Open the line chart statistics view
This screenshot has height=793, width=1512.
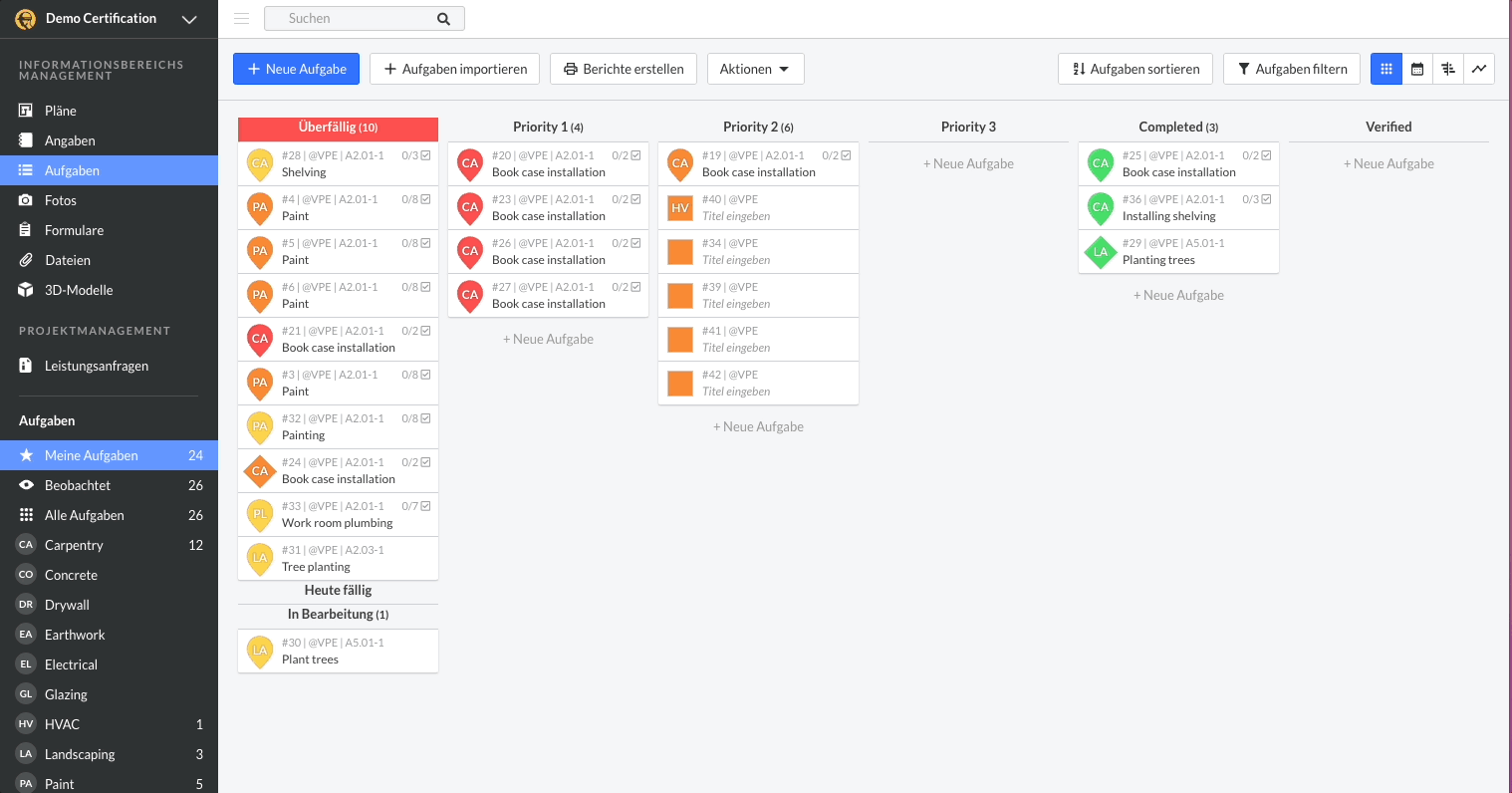click(x=1479, y=69)
